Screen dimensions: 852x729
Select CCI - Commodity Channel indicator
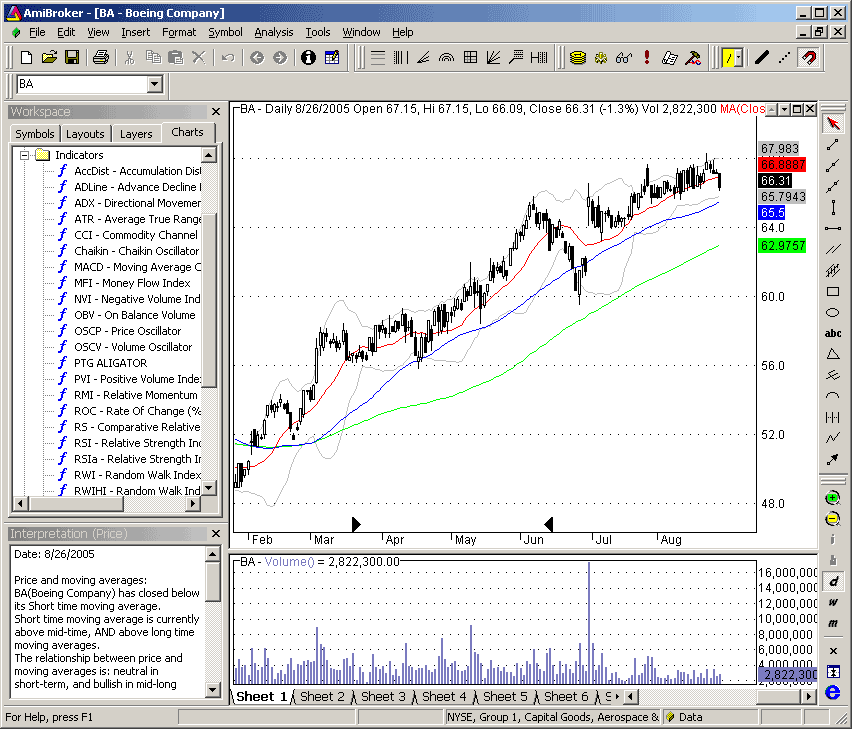point(136,235)
